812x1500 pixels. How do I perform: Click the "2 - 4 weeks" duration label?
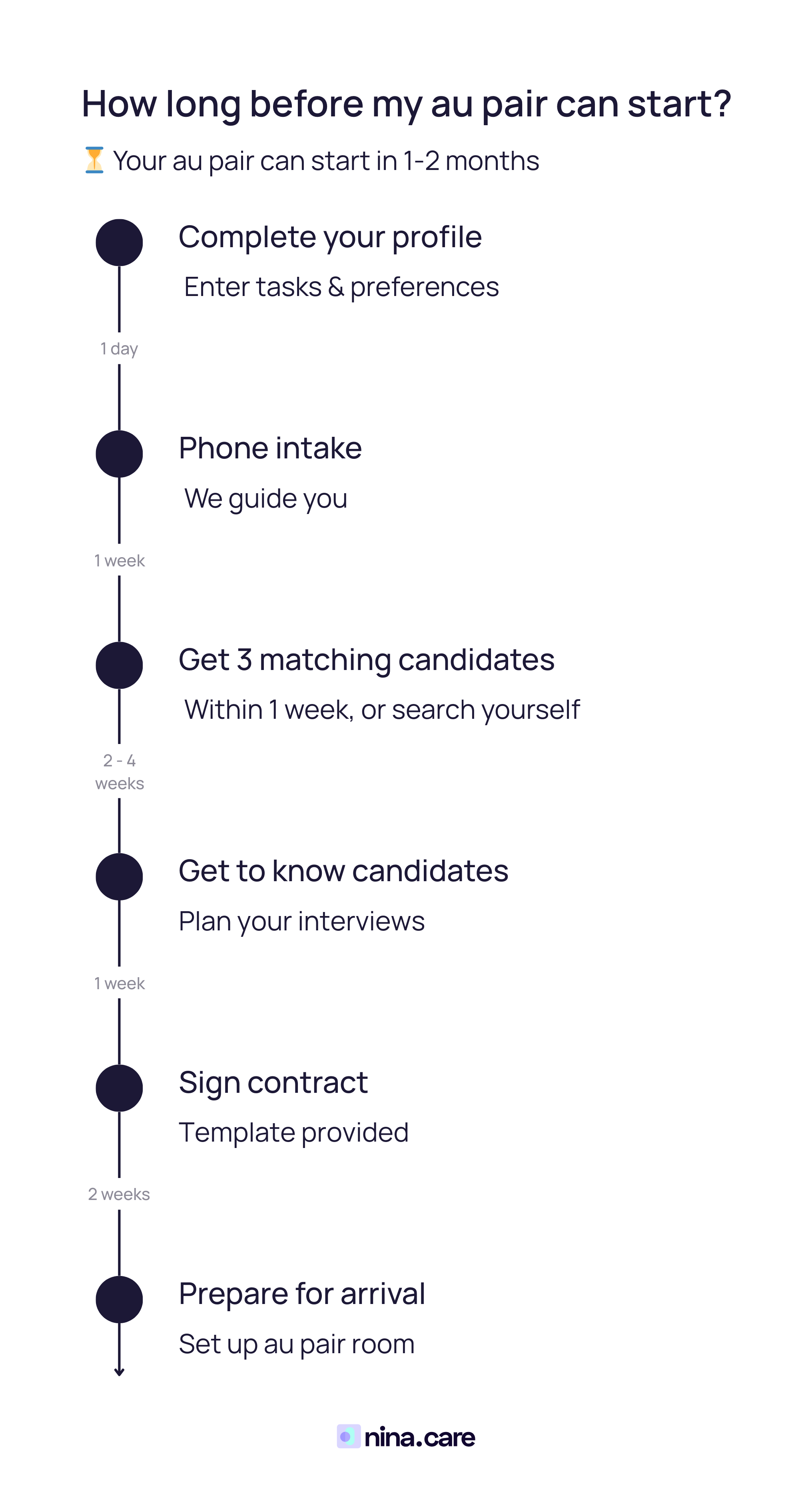tap(119, 772)
